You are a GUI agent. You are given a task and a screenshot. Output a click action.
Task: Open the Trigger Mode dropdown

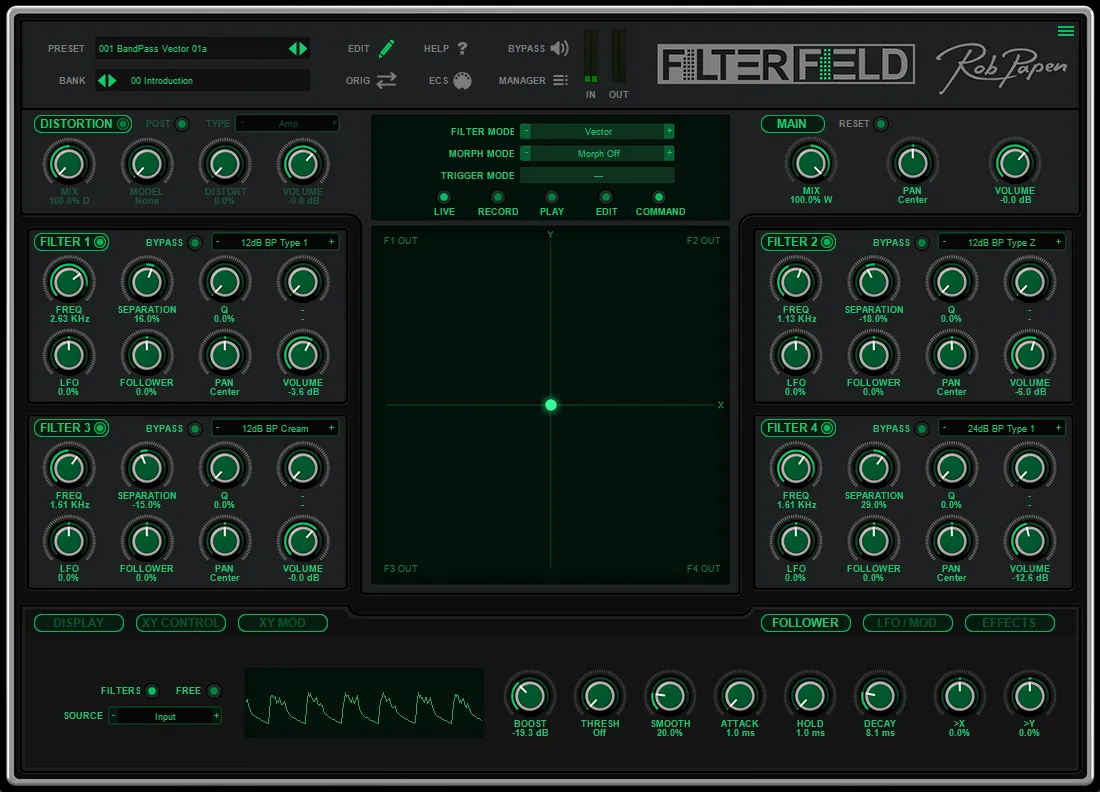pyautogui.click(x=598, y=175)
